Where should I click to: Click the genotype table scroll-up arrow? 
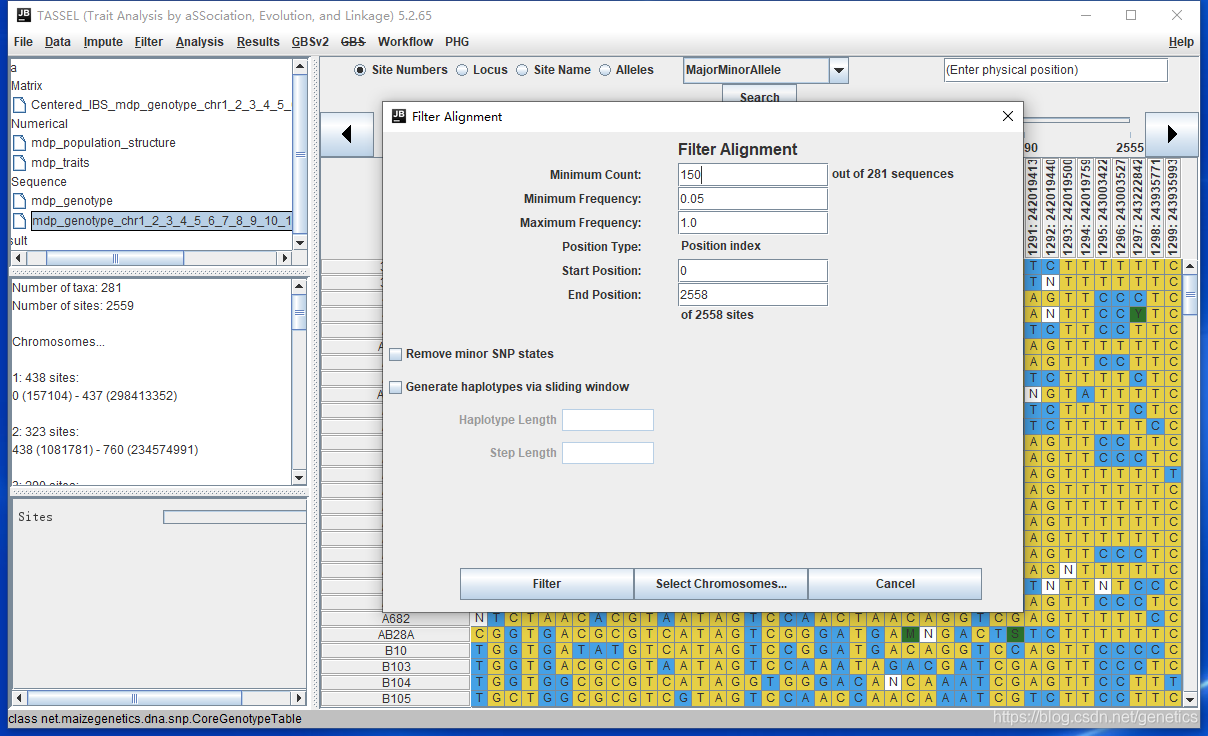point(1190,266)
